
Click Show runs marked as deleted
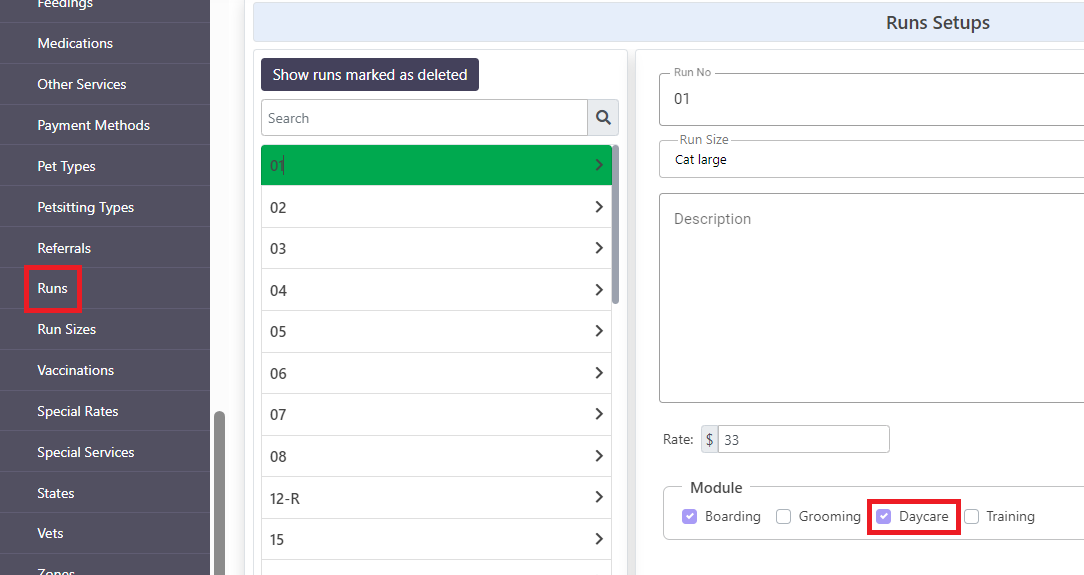370,75
